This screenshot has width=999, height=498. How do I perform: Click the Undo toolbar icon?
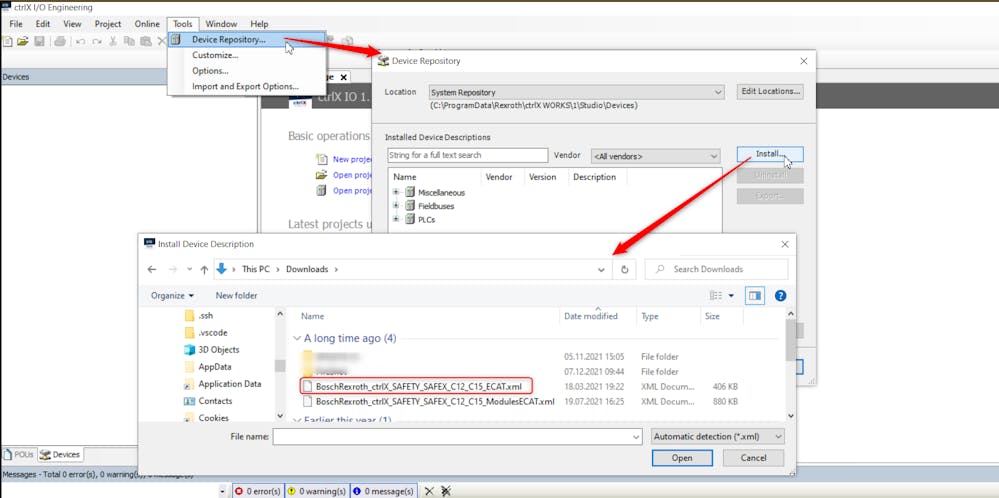tap(80, 41)
